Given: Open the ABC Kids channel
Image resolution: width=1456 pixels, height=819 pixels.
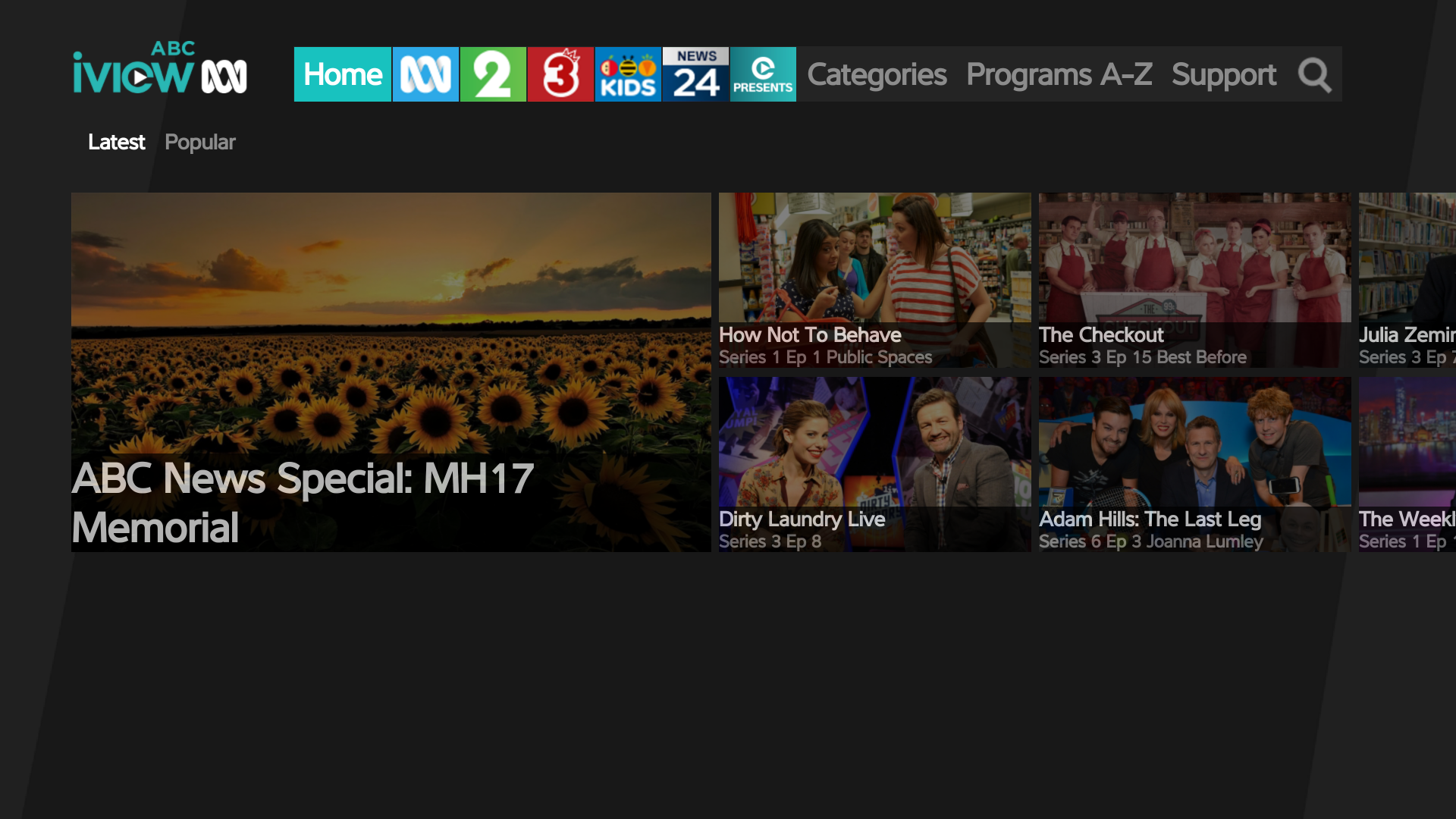Looking at the screenshot, I should click(628, 74).
